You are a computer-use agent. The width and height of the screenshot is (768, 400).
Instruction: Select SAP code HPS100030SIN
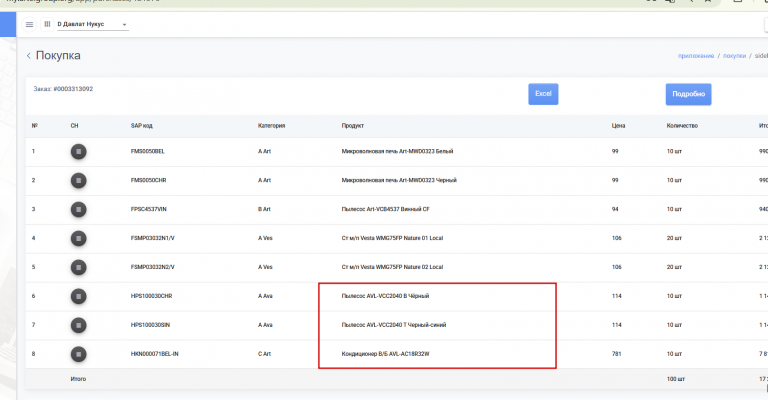tap(150, 325)
